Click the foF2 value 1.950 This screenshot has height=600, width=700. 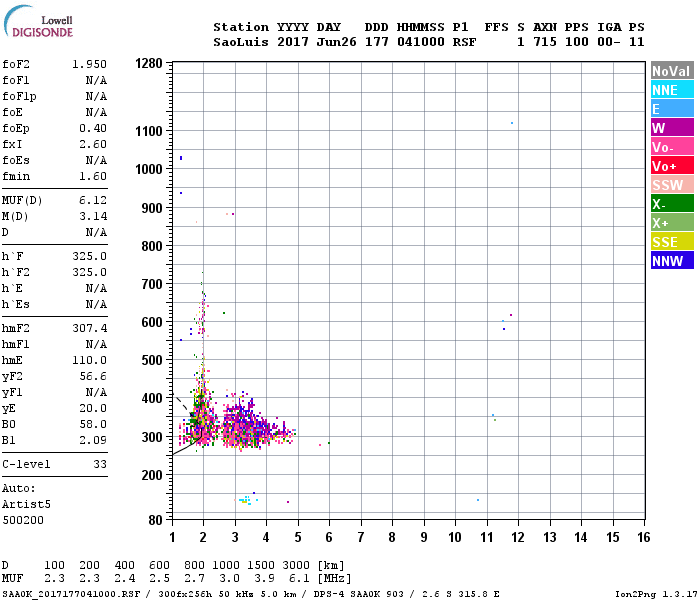pos(89,64)
